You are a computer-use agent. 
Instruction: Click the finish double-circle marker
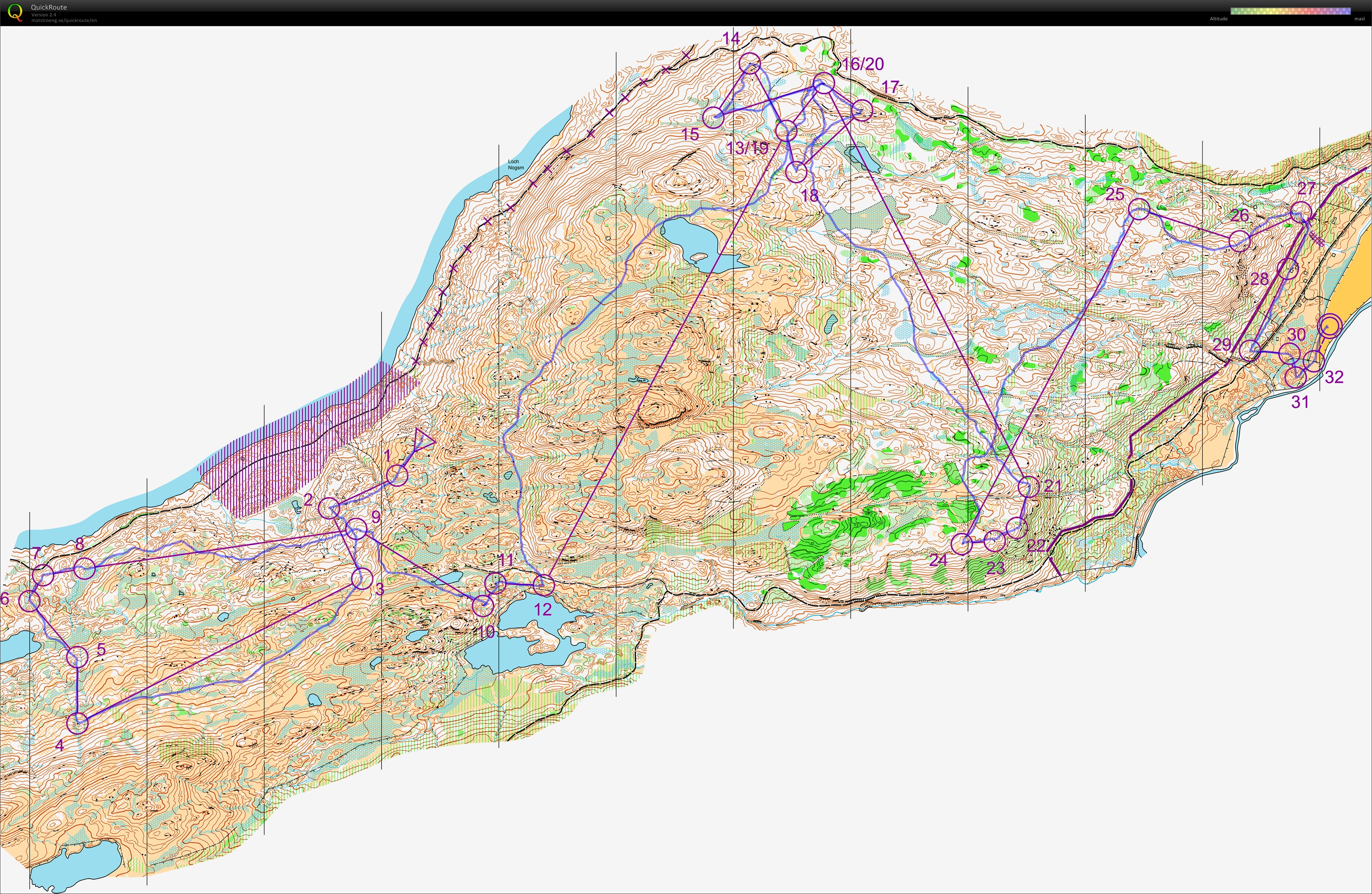(1331, 326)
